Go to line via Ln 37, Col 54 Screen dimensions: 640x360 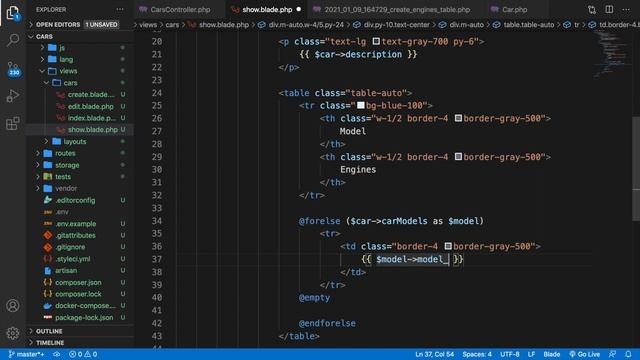pos(434,354)
